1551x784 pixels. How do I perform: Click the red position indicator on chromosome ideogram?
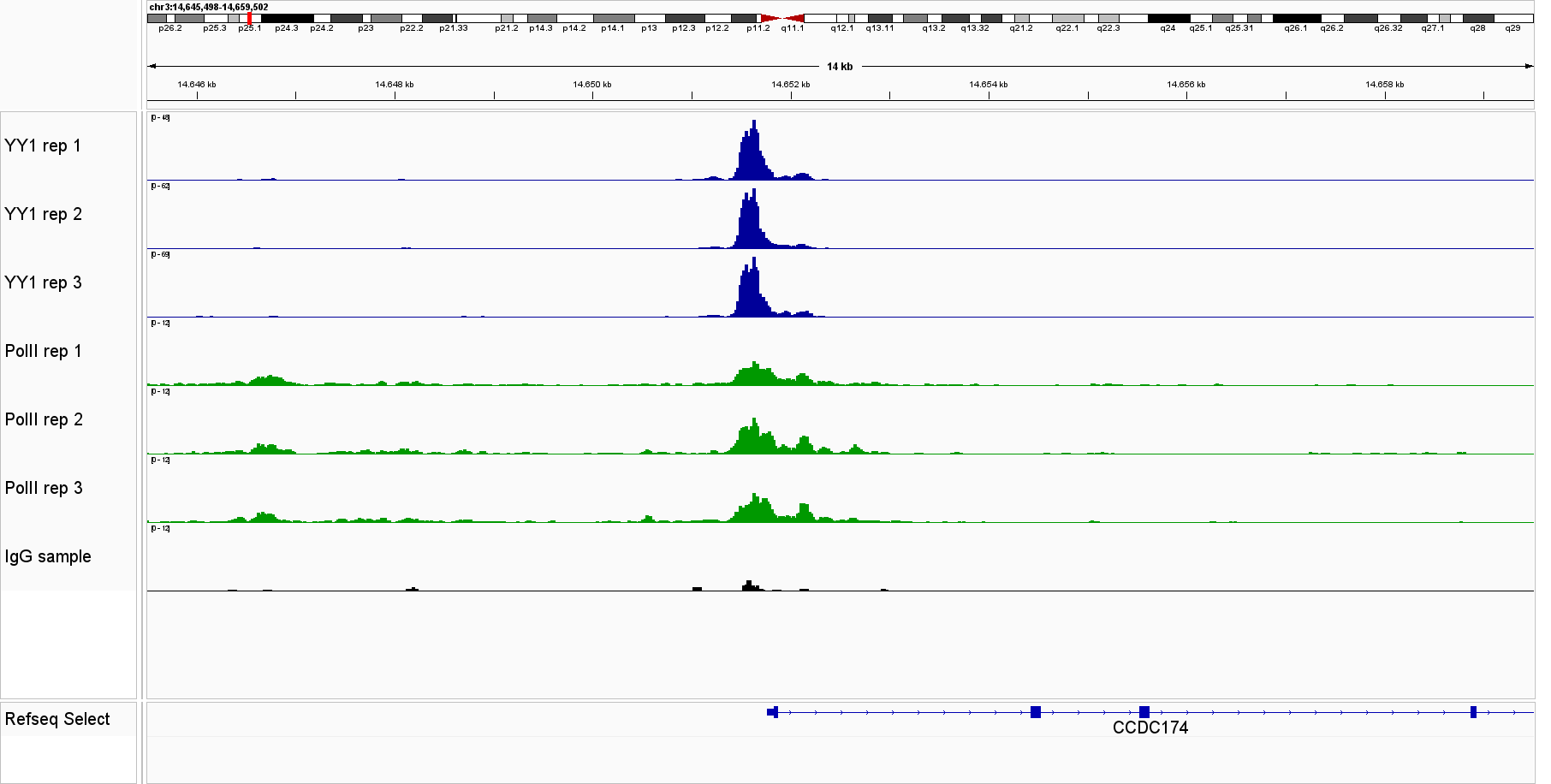coord(249,18)
